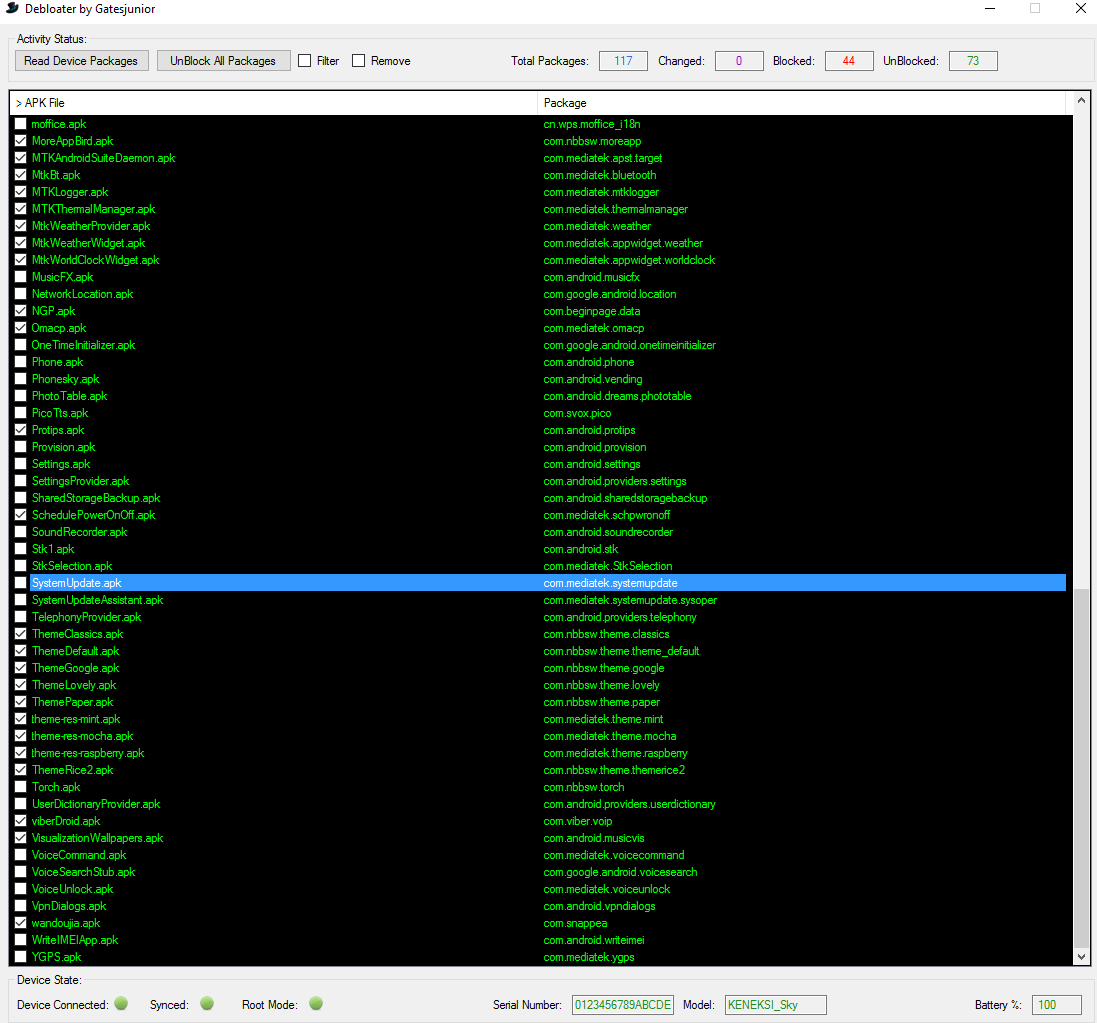Screen dimensions: 1097x1023
Task: Click the Root Mode green indicator
Action: tap(316, 1003)
